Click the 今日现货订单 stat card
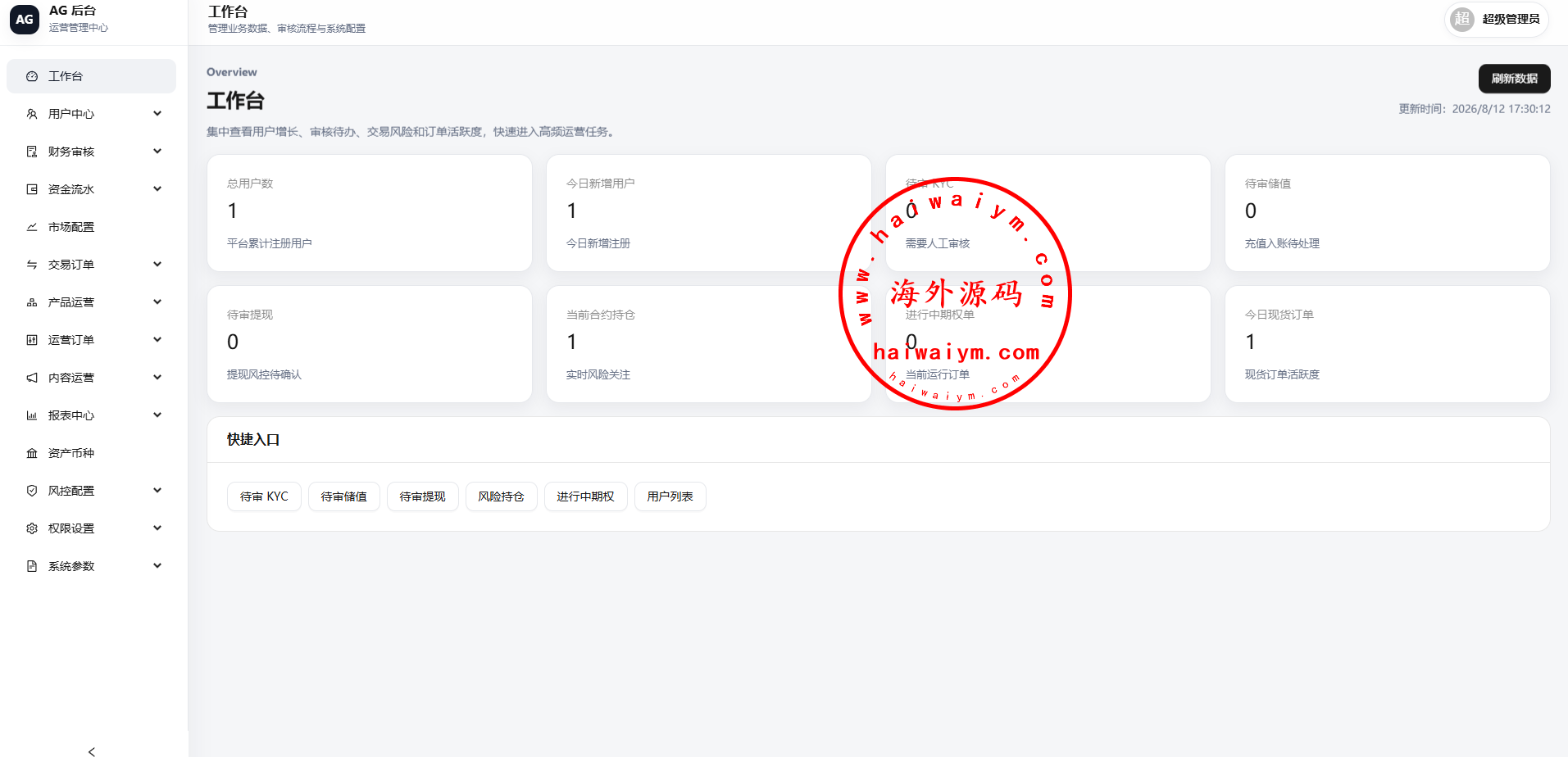Image resolution: width=1568 pixels, height=757 pixels. [1388, 344]
